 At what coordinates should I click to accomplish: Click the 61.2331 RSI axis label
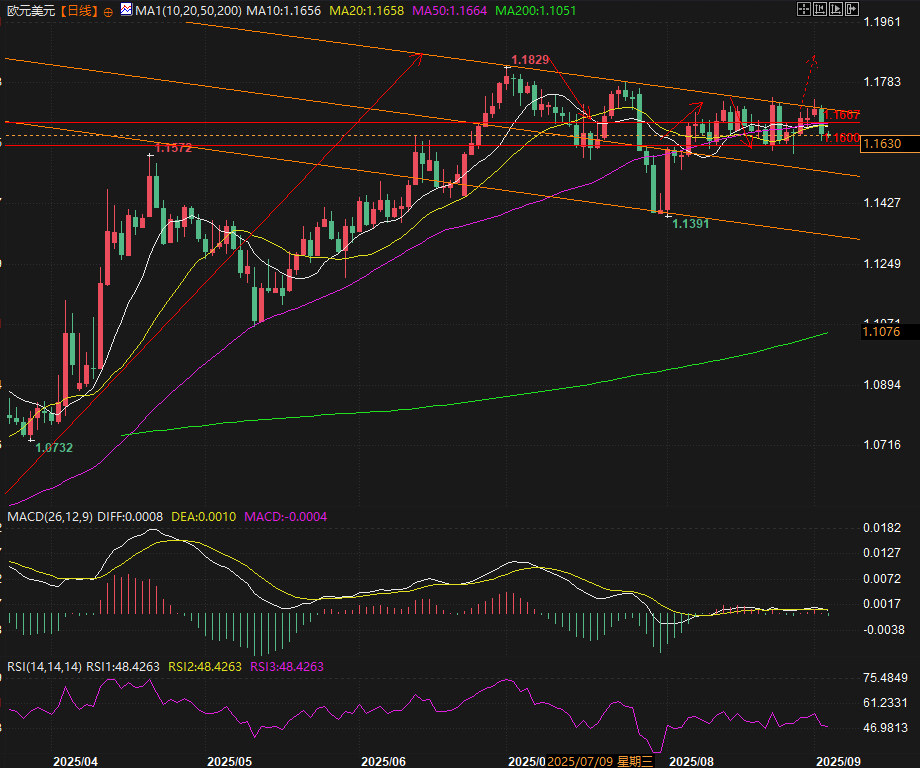(x=885, y=703)
